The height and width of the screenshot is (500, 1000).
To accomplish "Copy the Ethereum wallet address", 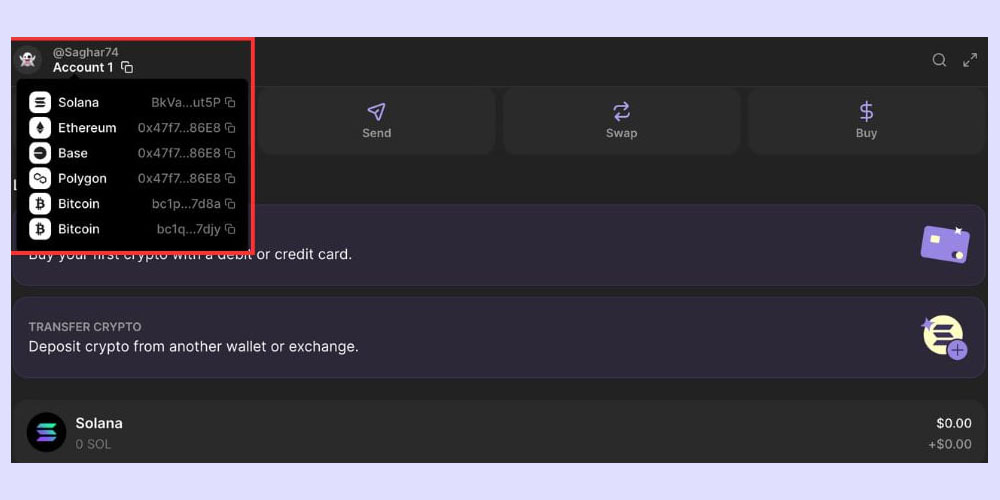I will coord(230,128).
